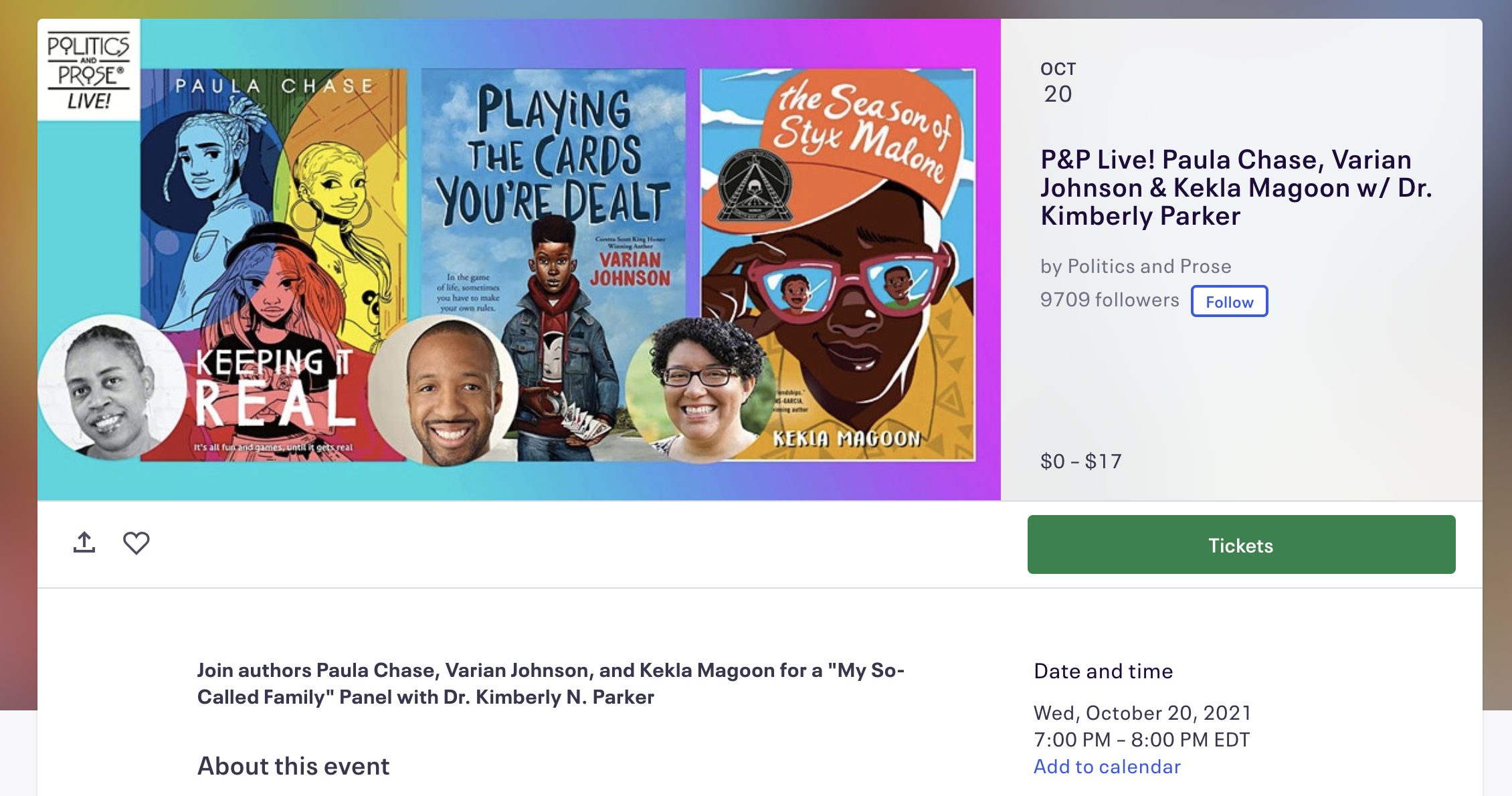Click the Politics and Prose Live logo
Image resolution: width=1512 pixels, height=796 pixels.
click(88, 70)
